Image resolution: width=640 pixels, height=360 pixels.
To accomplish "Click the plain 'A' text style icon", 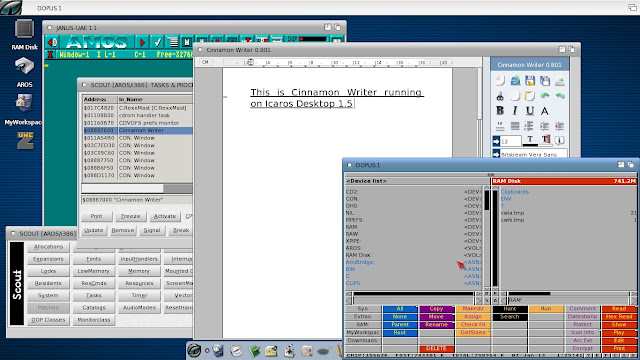I will (x=544, y=111).
